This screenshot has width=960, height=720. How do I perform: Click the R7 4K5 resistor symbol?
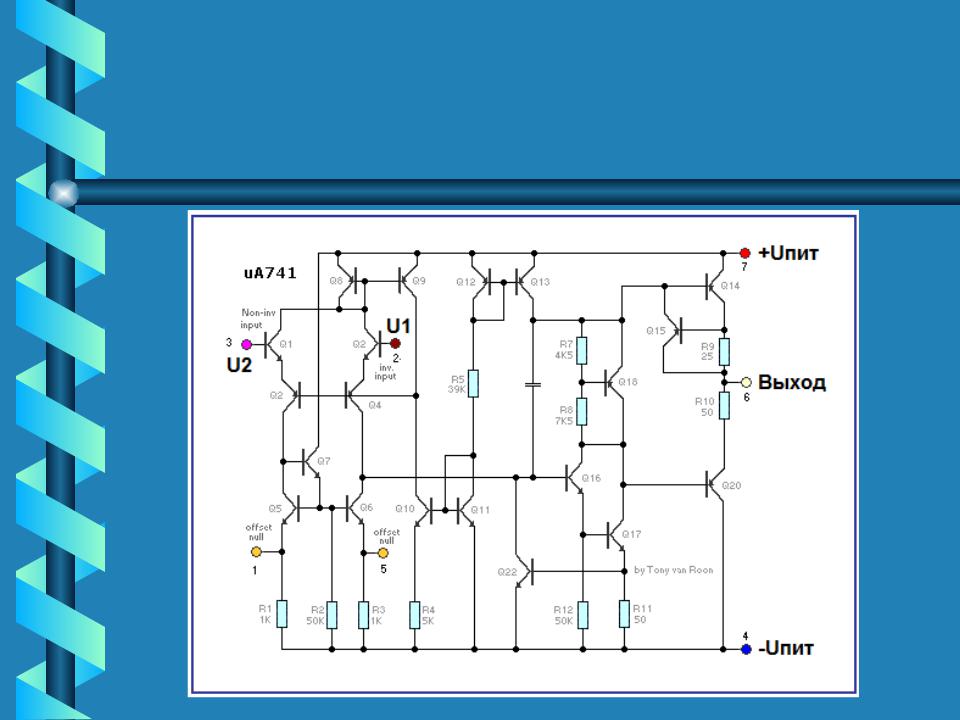pos(582,350)
